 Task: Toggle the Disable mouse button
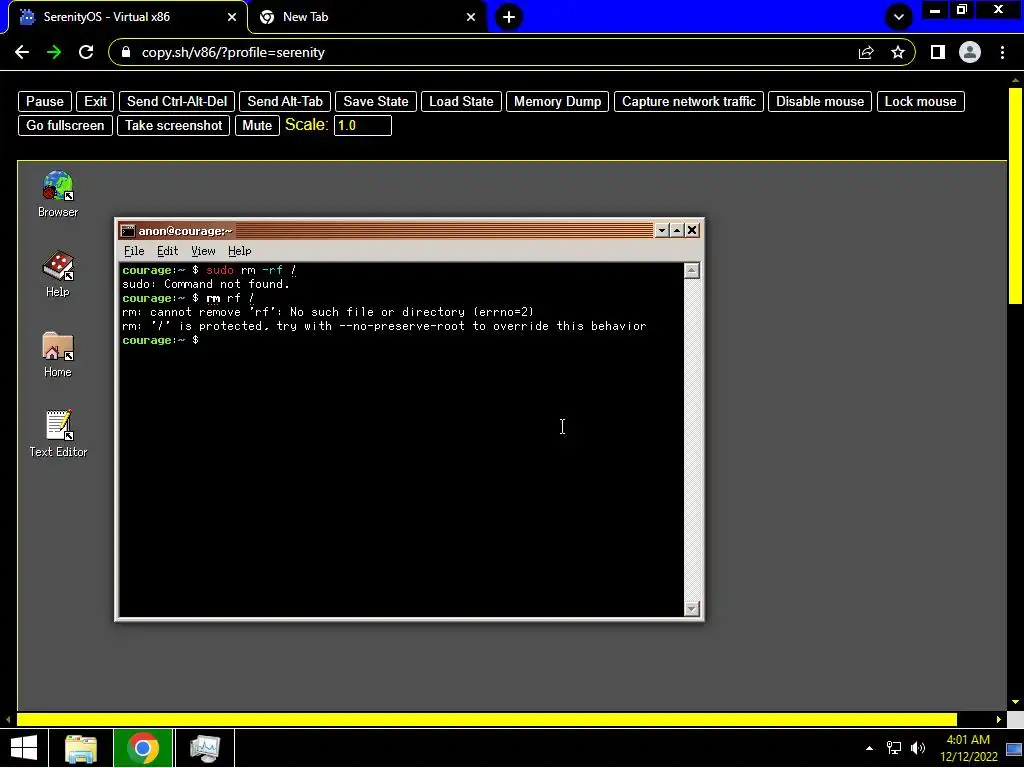click(820, 101)
